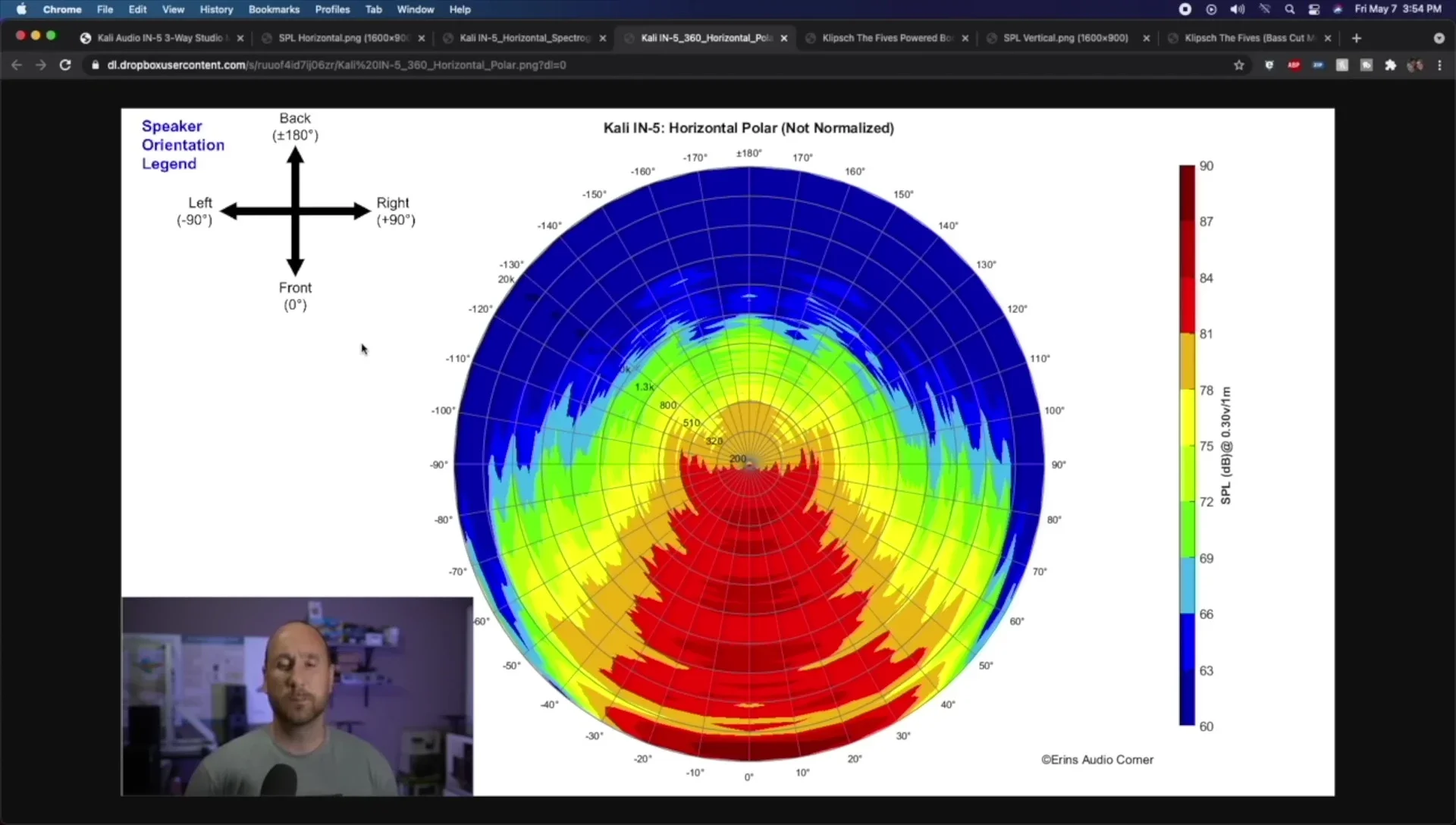
Task: Click the SPL color scale bar
Action: [x=1187, y=445]
